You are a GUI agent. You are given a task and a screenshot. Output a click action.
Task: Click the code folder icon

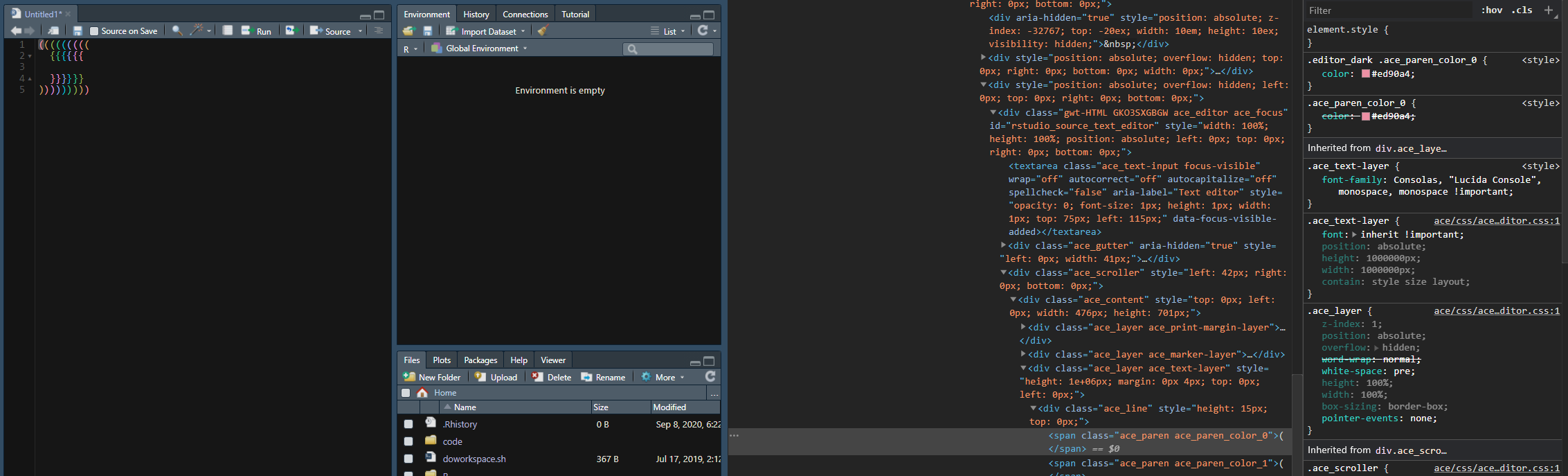point(431,440)
